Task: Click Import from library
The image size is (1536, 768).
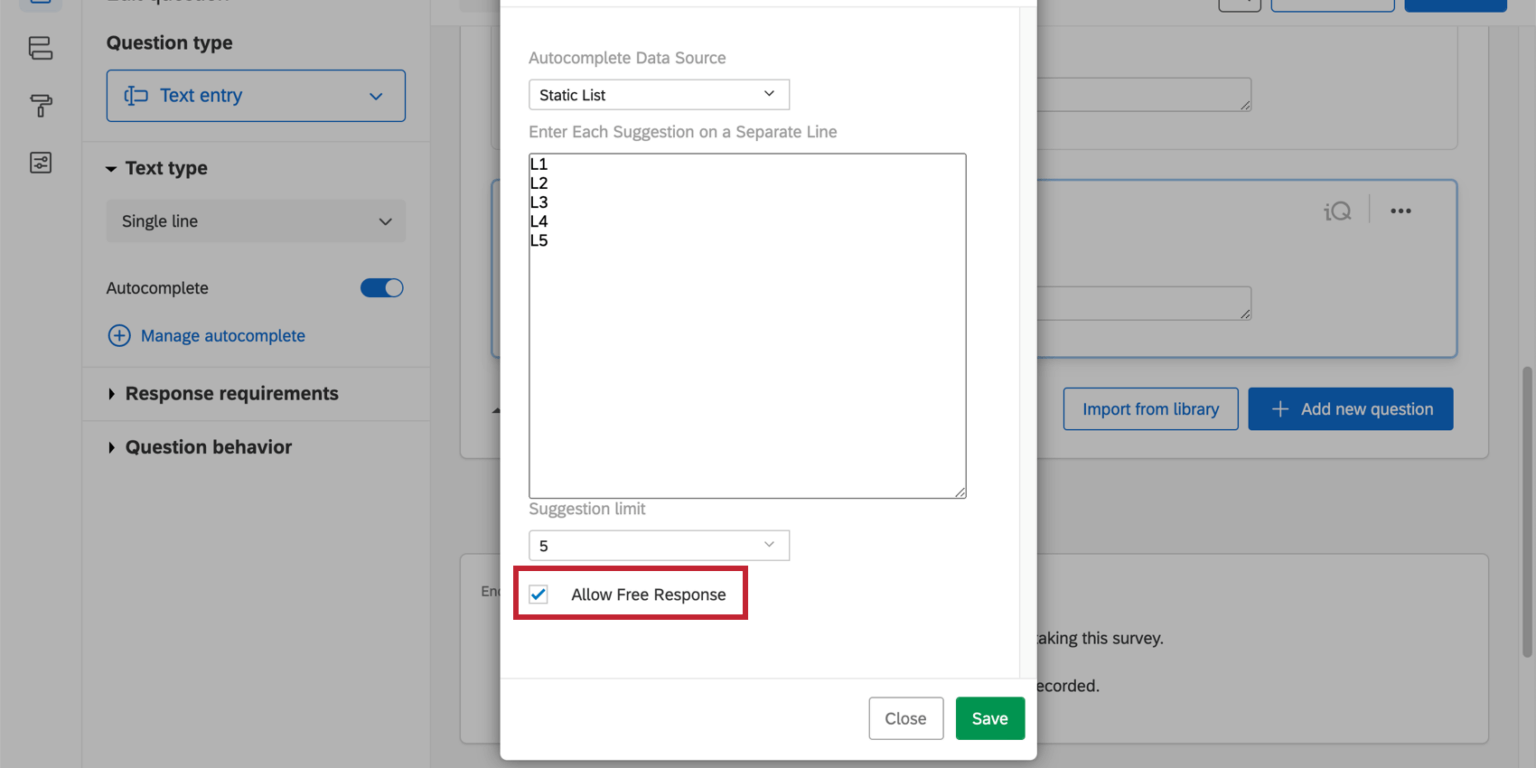Action: (1150, 408)
